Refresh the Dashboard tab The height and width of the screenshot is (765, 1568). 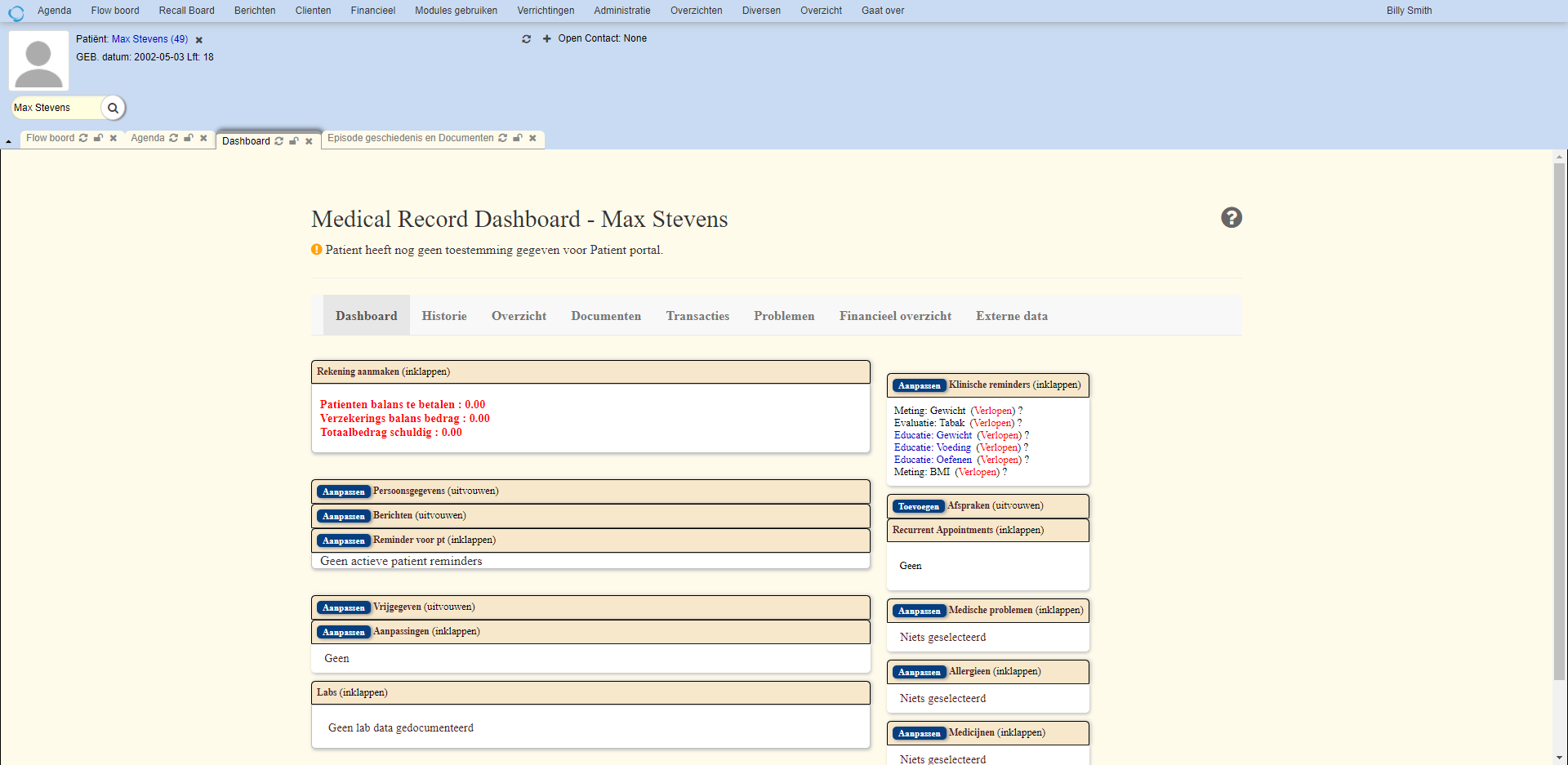279,141
